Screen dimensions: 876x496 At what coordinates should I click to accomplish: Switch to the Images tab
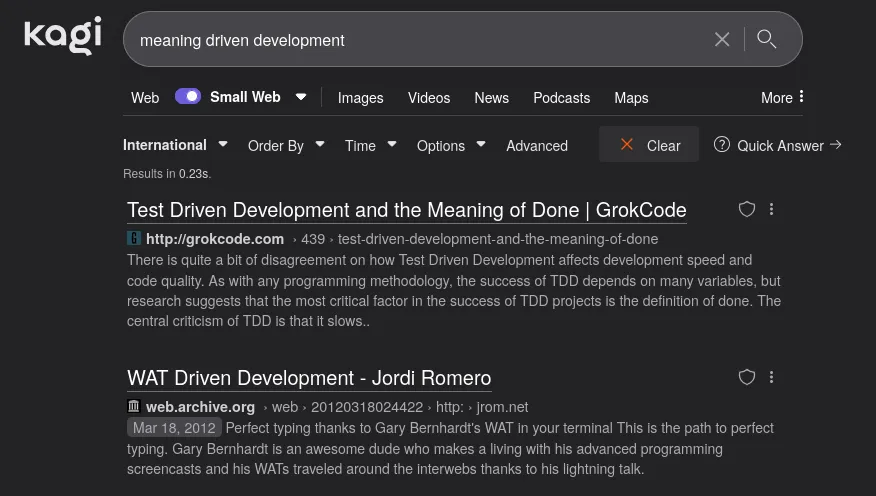coord(360,98)
